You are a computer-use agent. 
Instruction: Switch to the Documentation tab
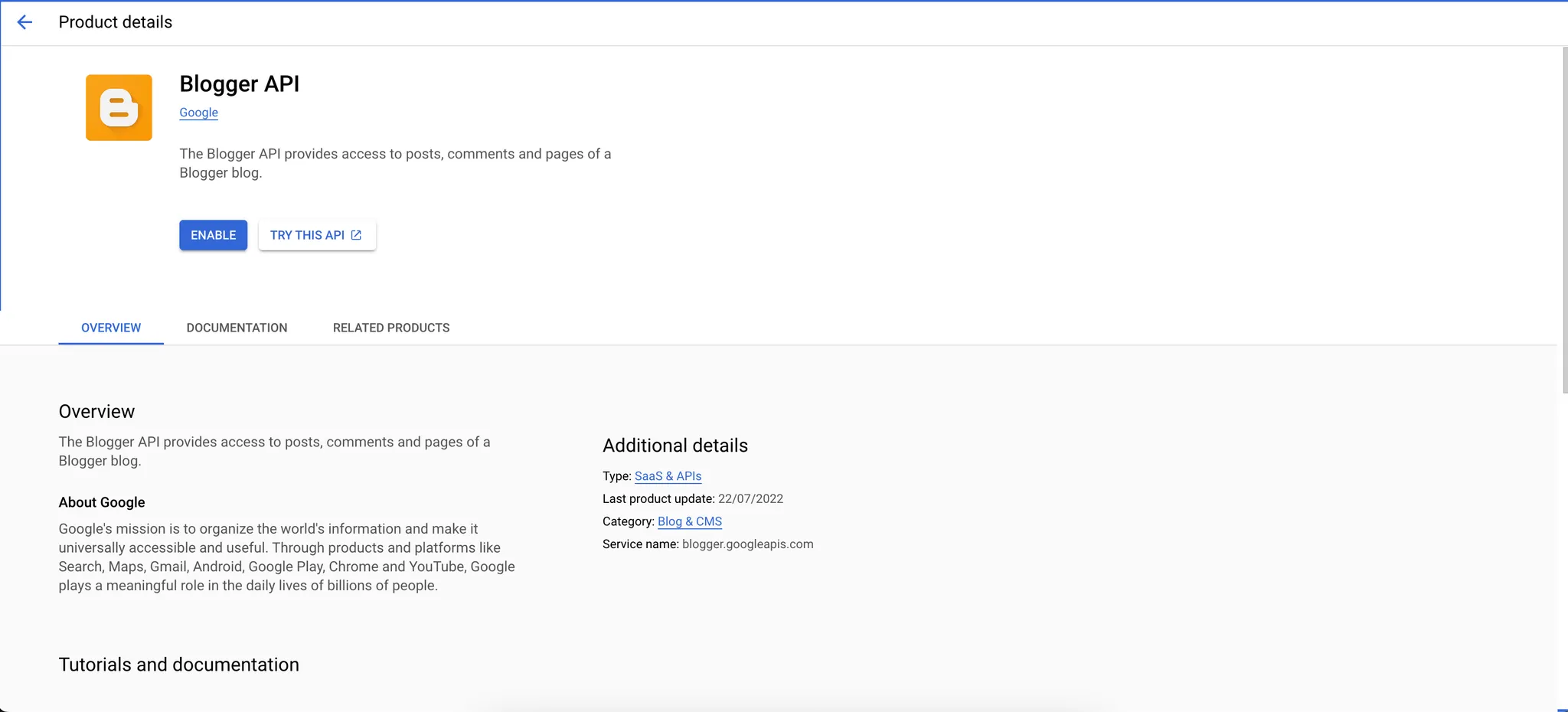point(237,328)
